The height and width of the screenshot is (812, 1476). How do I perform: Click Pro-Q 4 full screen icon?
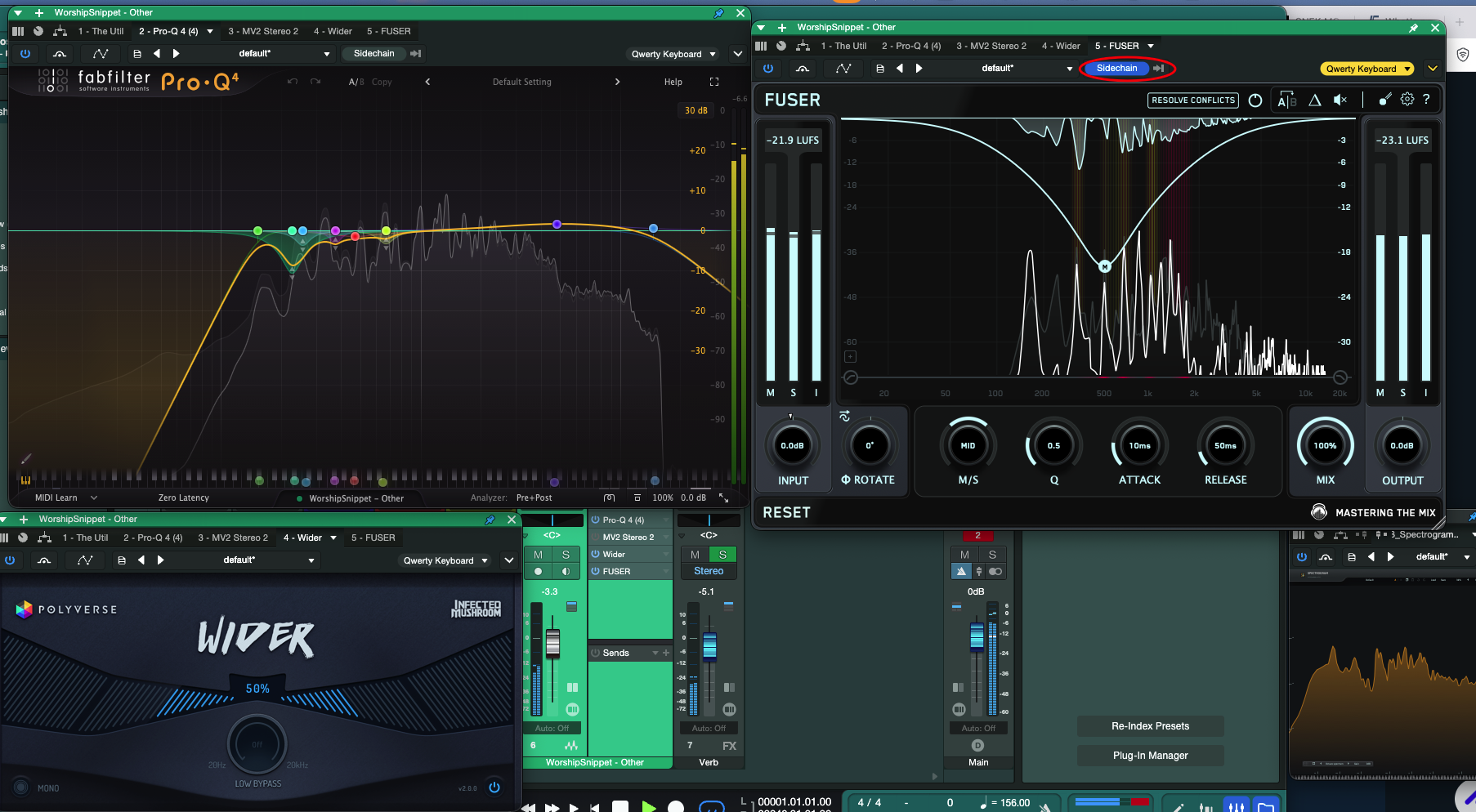click(713, 82)
